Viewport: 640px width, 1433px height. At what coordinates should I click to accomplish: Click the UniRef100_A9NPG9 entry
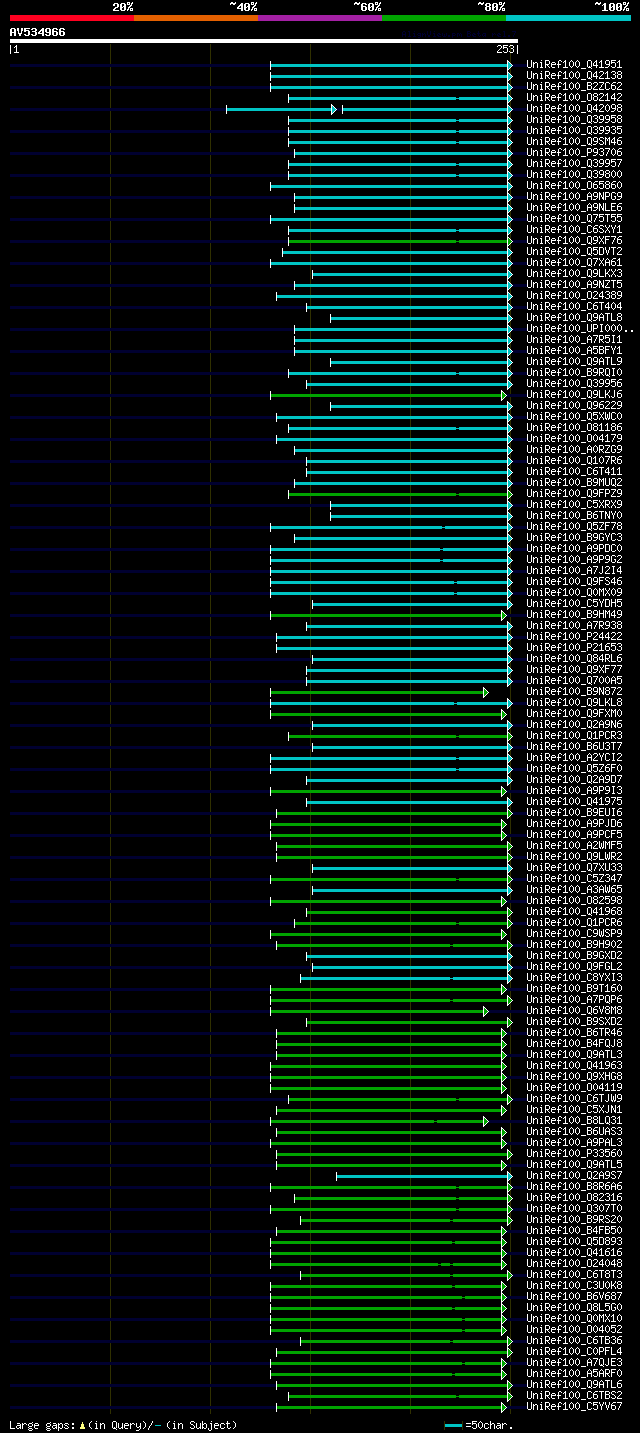click(x=574, y=197)
